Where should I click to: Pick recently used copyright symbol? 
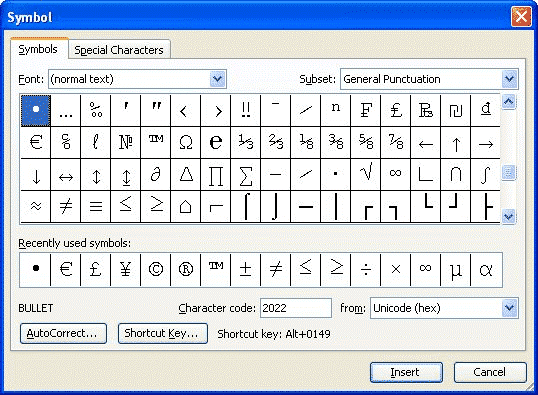click(156, 270)
